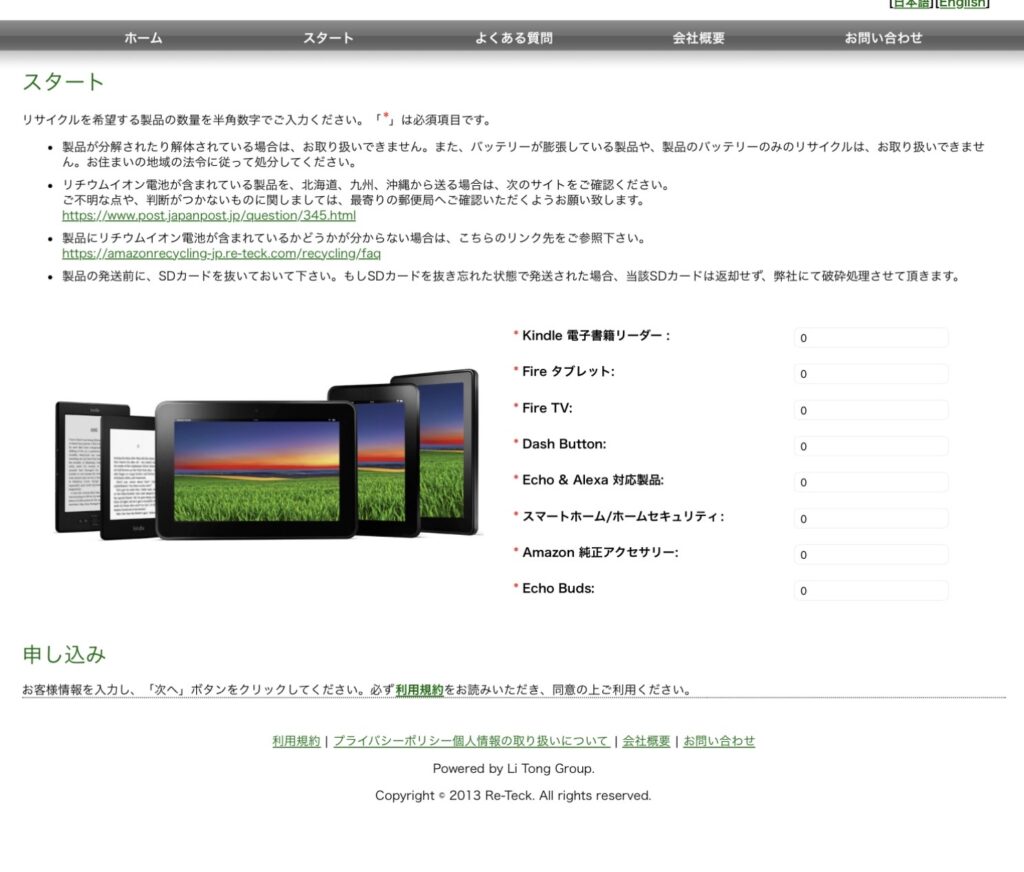
Task: Open 利用規約 link in the 申し込み section
Action: pos(419,690)
